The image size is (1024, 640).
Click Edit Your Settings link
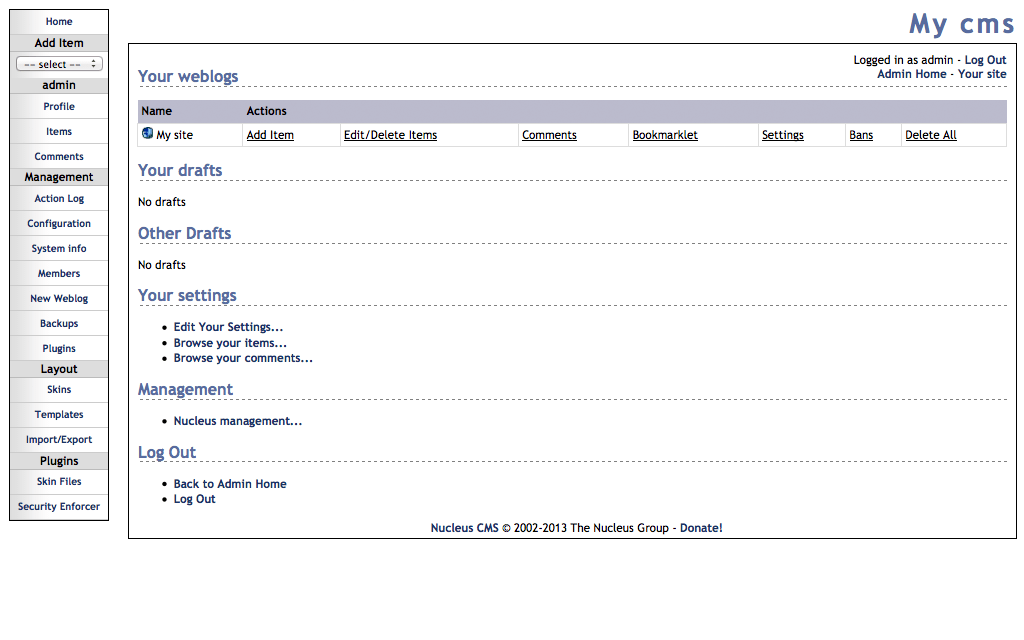pos(228,326)
